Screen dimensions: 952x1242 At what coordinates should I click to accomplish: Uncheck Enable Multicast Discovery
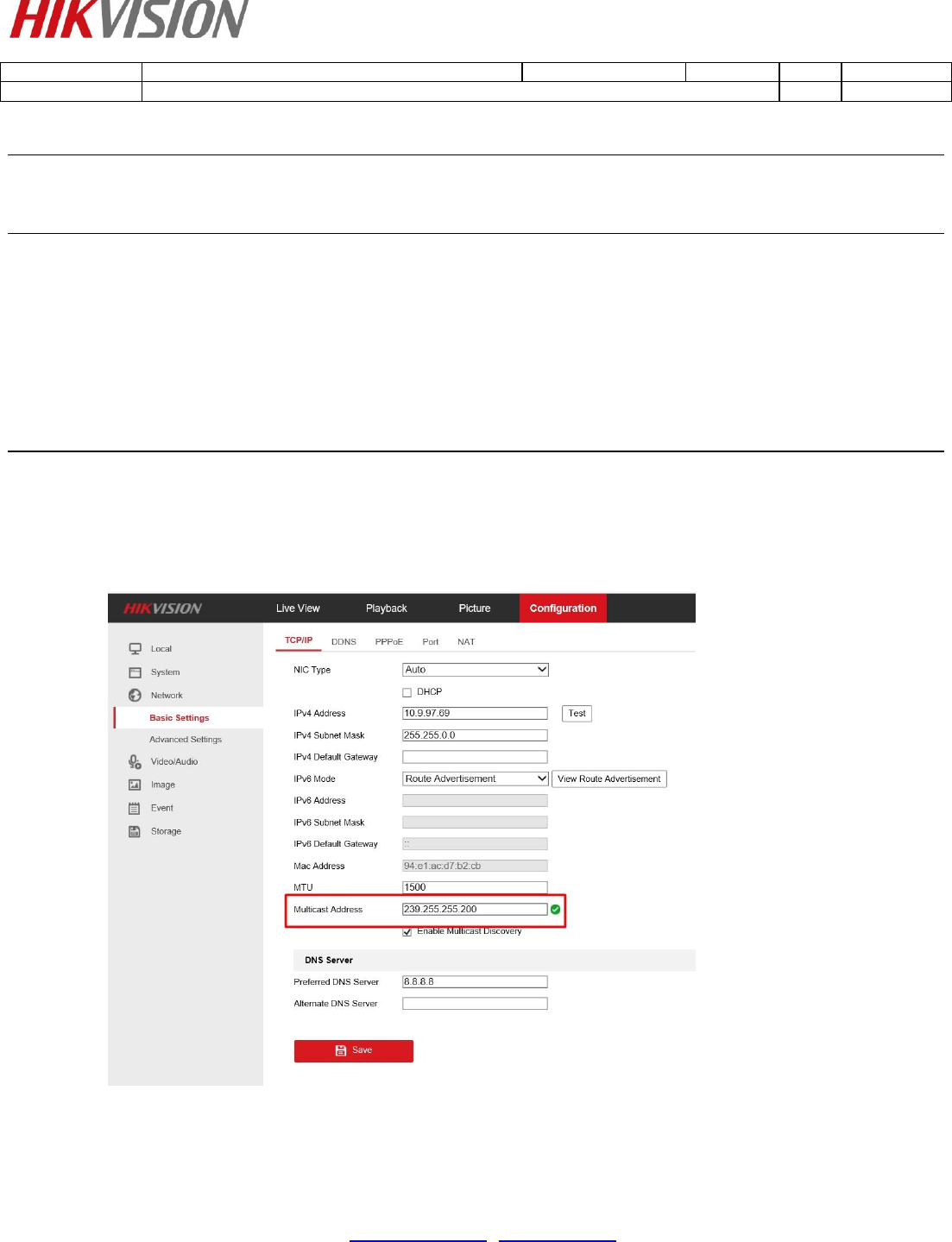[x=407, y=931]
